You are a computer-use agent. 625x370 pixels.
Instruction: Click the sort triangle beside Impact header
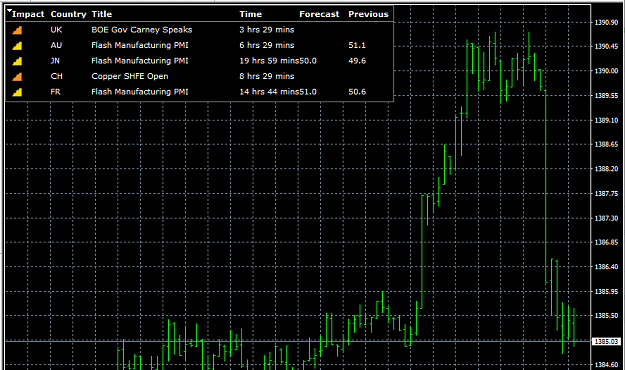10,11
